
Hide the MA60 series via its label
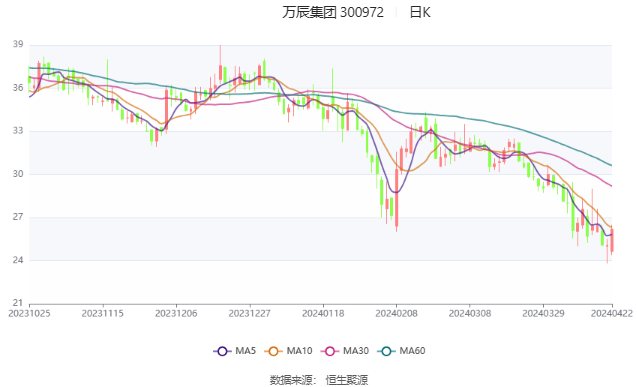pos(412,351)
